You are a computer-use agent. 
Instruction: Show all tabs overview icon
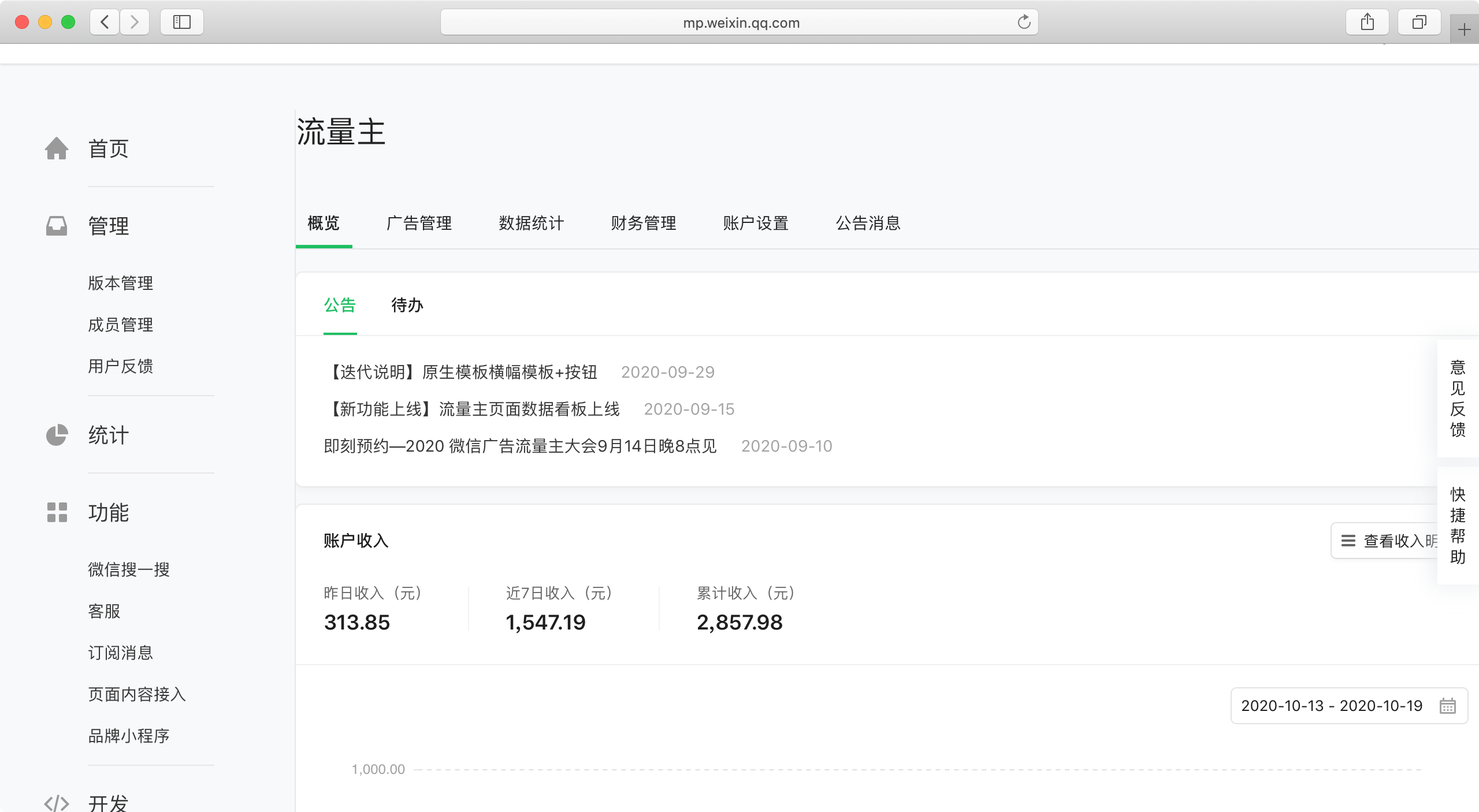1419,23
